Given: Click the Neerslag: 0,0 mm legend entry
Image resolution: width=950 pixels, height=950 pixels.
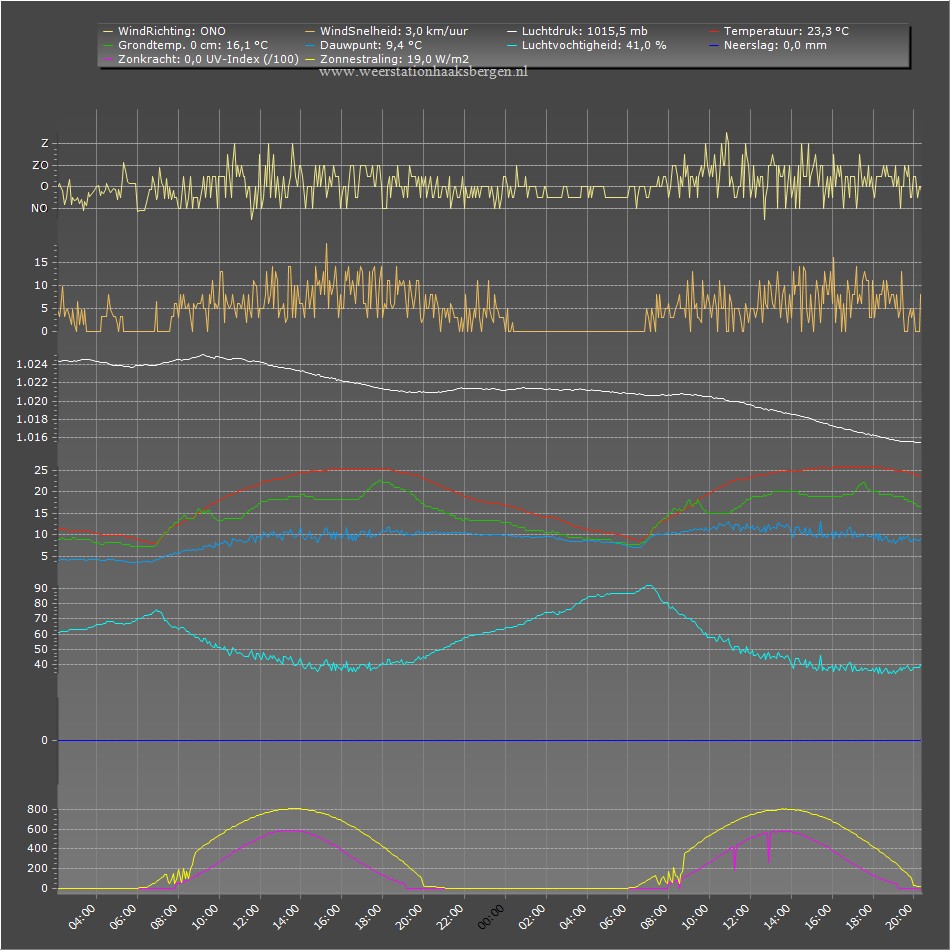Looking at the screenshot, I should (x=768, y=45).
